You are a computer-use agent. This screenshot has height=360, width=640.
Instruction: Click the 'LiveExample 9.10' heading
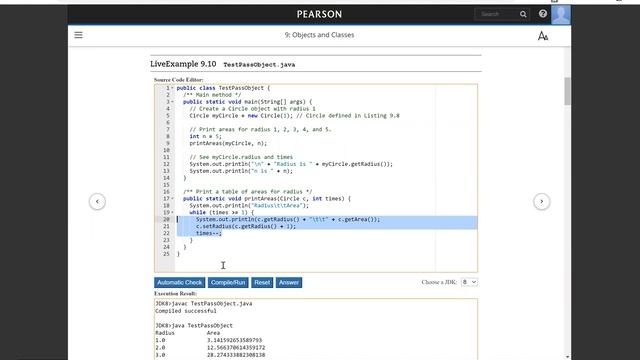click(x=183, y=64)
